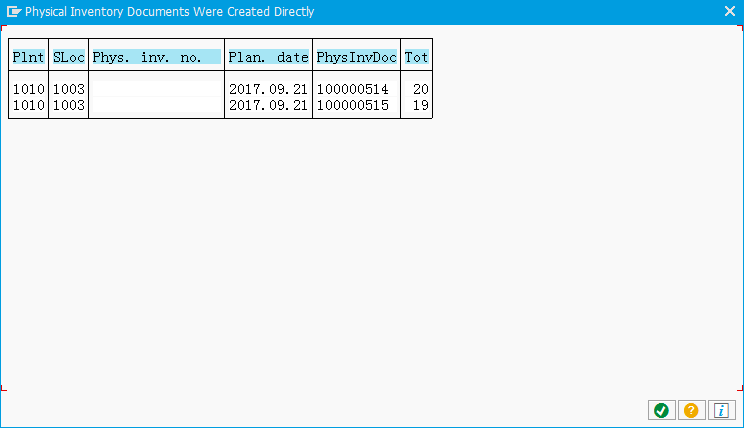Click plan date in the 100000514 row

[x=269, y=89]
